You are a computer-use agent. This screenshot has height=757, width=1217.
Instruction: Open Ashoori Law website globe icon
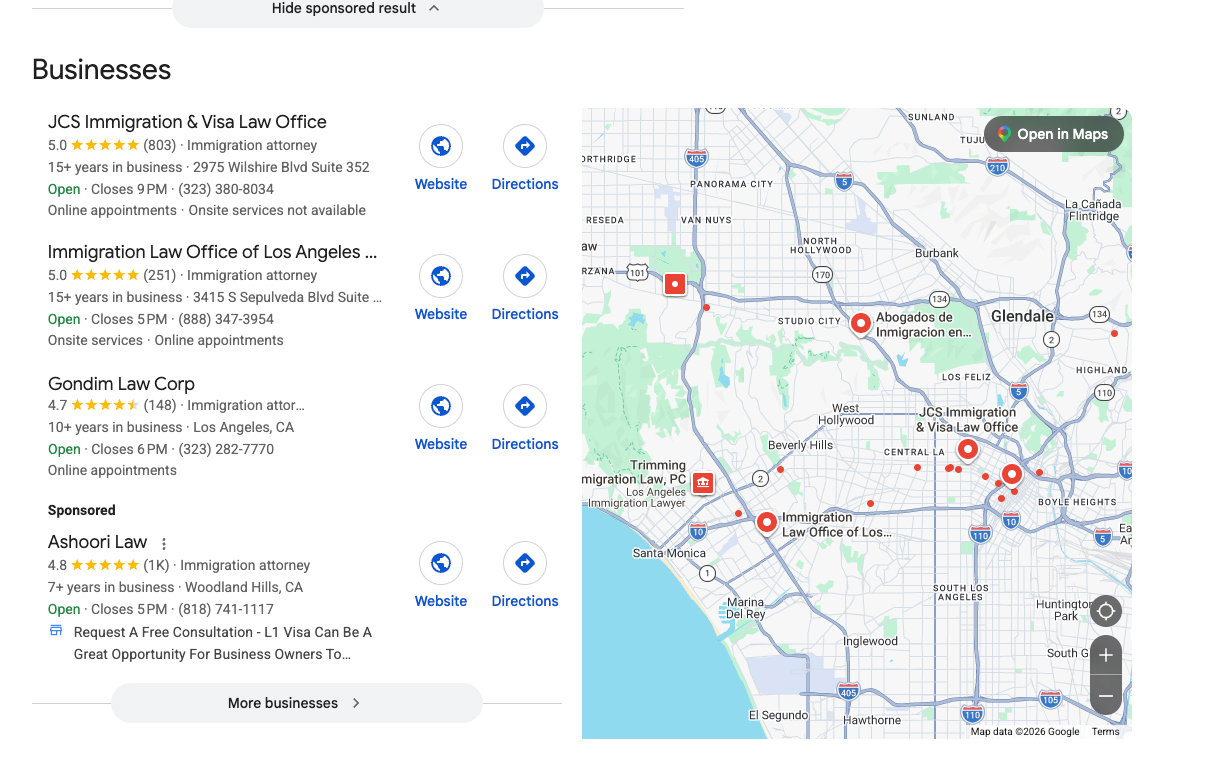pyautogui.click(x=441, y=563)
